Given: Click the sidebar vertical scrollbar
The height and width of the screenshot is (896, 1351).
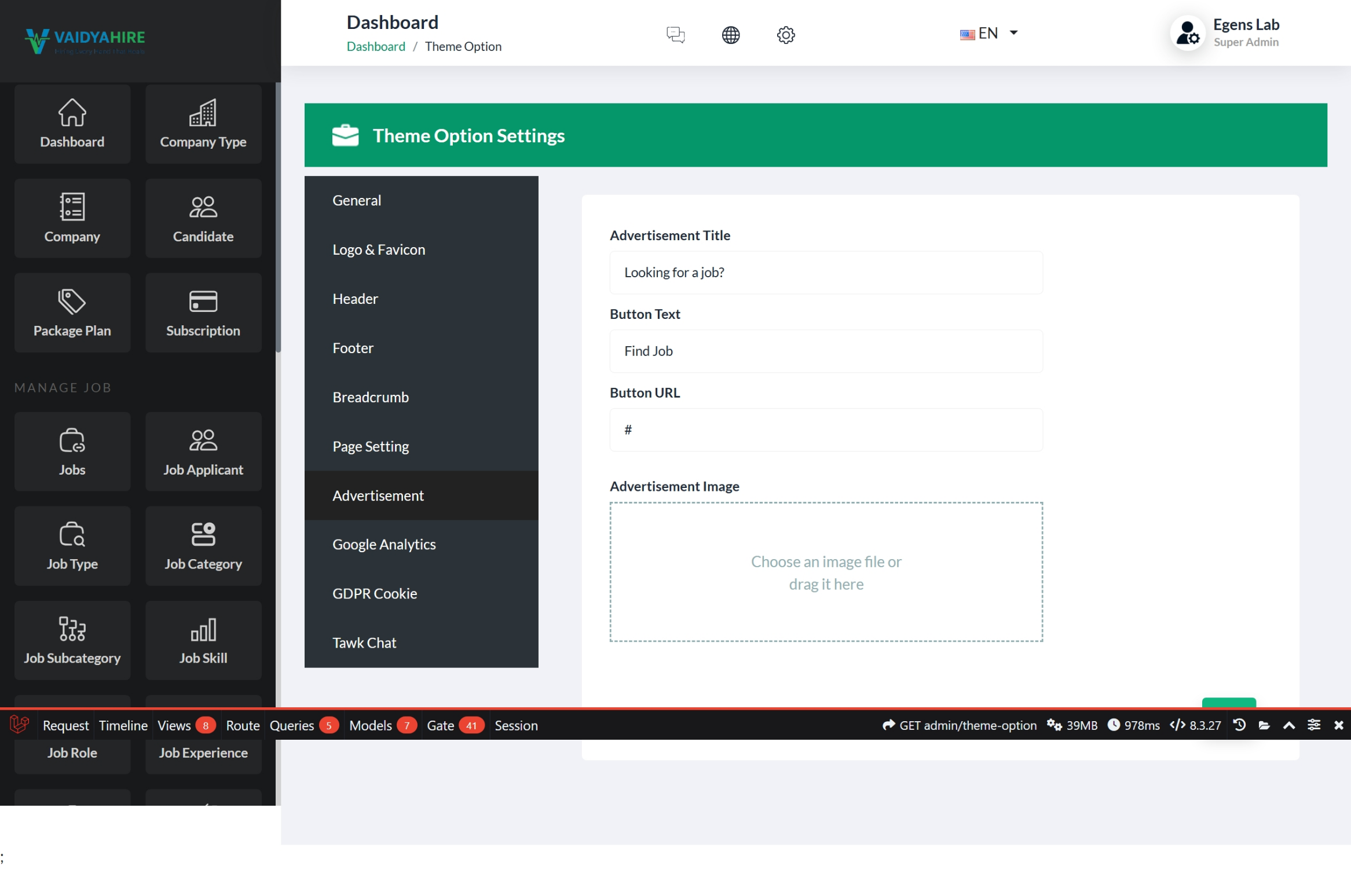Looking at the screenshot, I should [278, 217].
